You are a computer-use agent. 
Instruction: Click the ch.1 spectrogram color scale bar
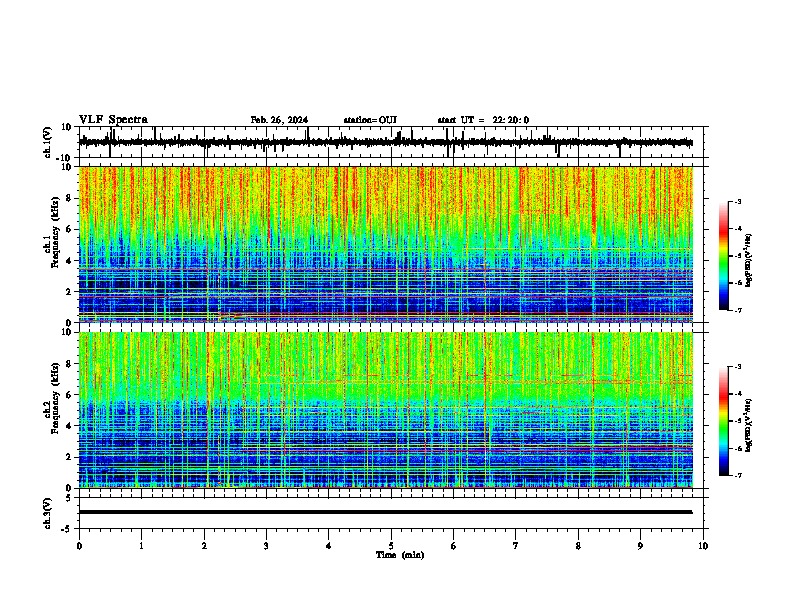[x=724, y=256]
